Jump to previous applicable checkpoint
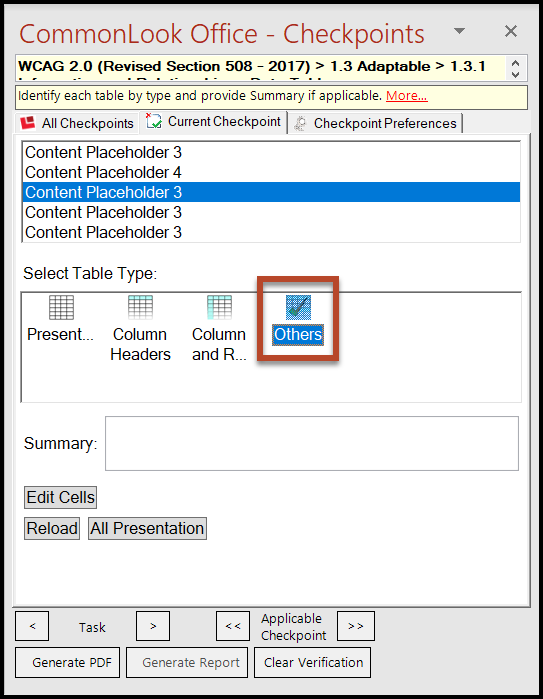The image size is (543, 699). tap(233, 626)
